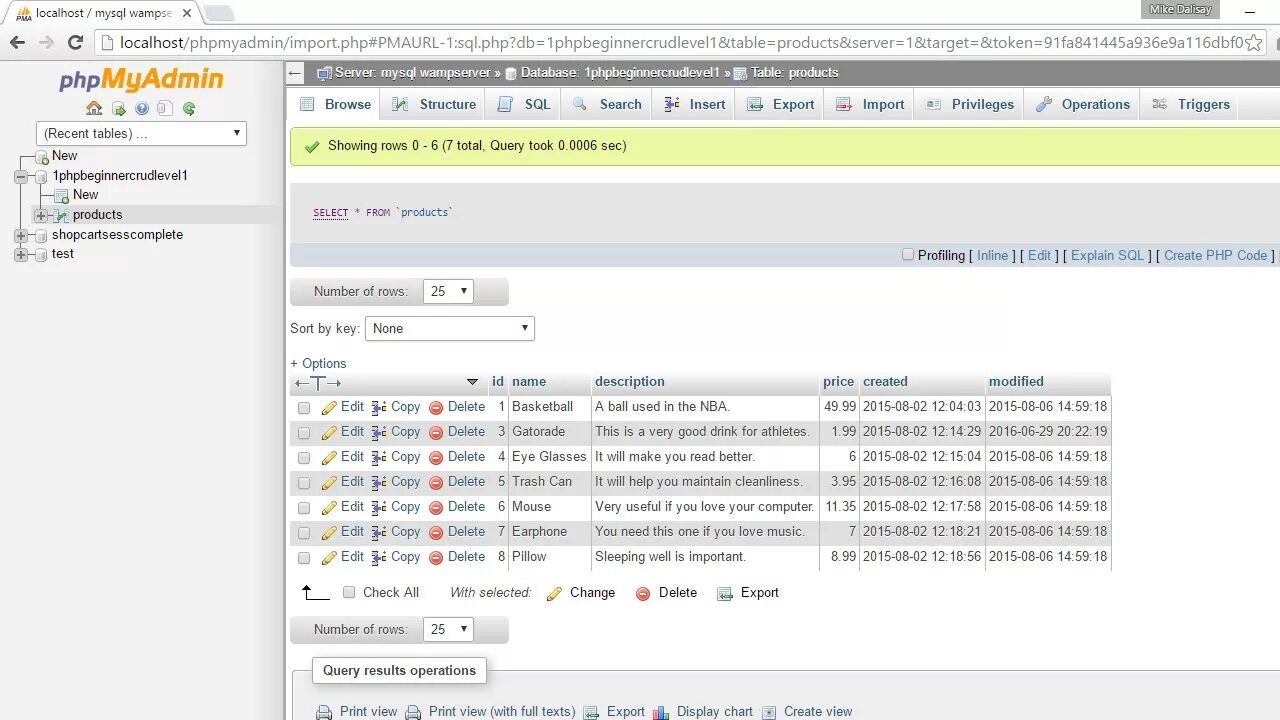Click the Explain SQL link
The height and width of the screenshot is (720, 1280).
tap(1107, 256)
